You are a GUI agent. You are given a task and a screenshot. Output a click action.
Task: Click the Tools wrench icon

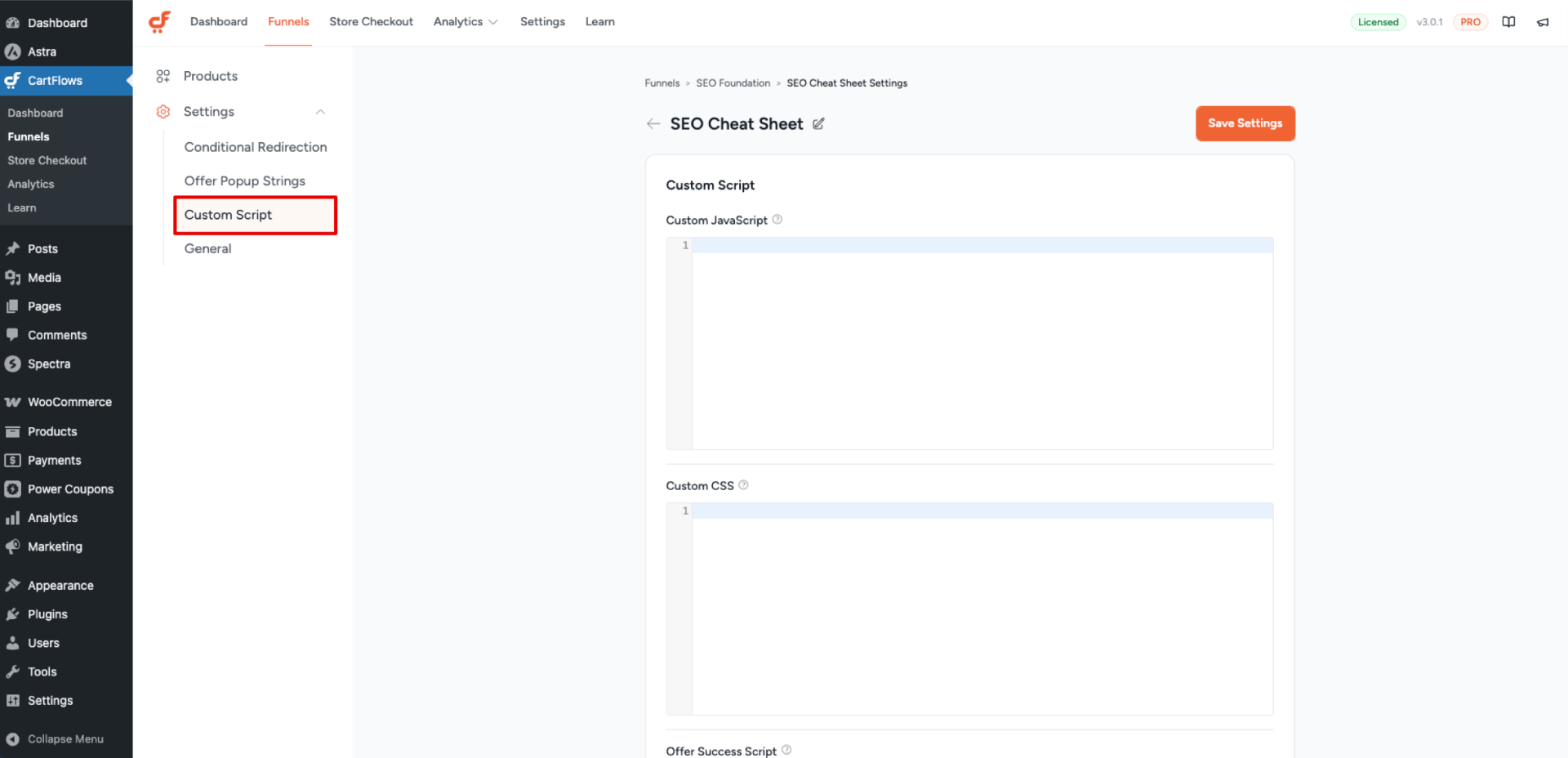[x=12, y=671]
